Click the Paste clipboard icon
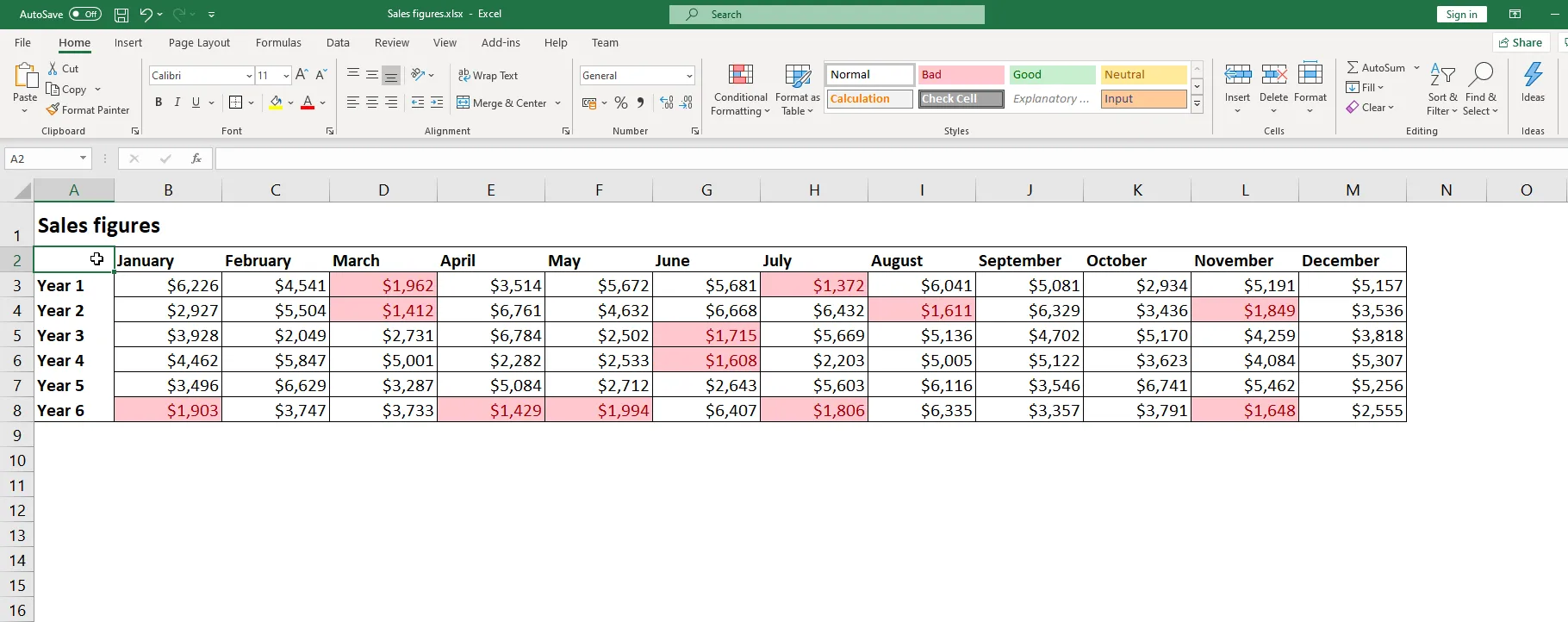Screen dimensions: 1568x622 pos(25,76)
